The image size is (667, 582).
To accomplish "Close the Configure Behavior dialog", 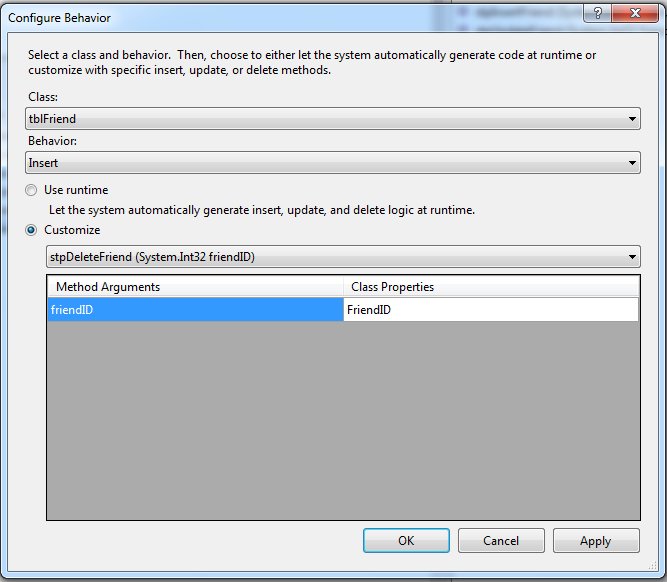I will tap(635, 13).
